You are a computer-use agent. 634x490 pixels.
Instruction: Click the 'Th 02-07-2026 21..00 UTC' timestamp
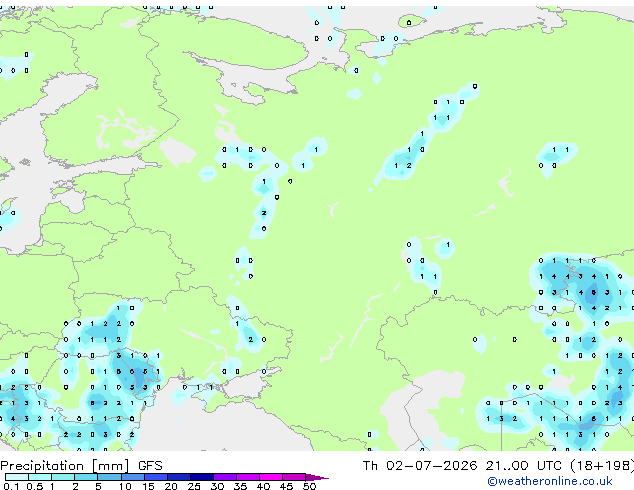[x=463, y=466]
